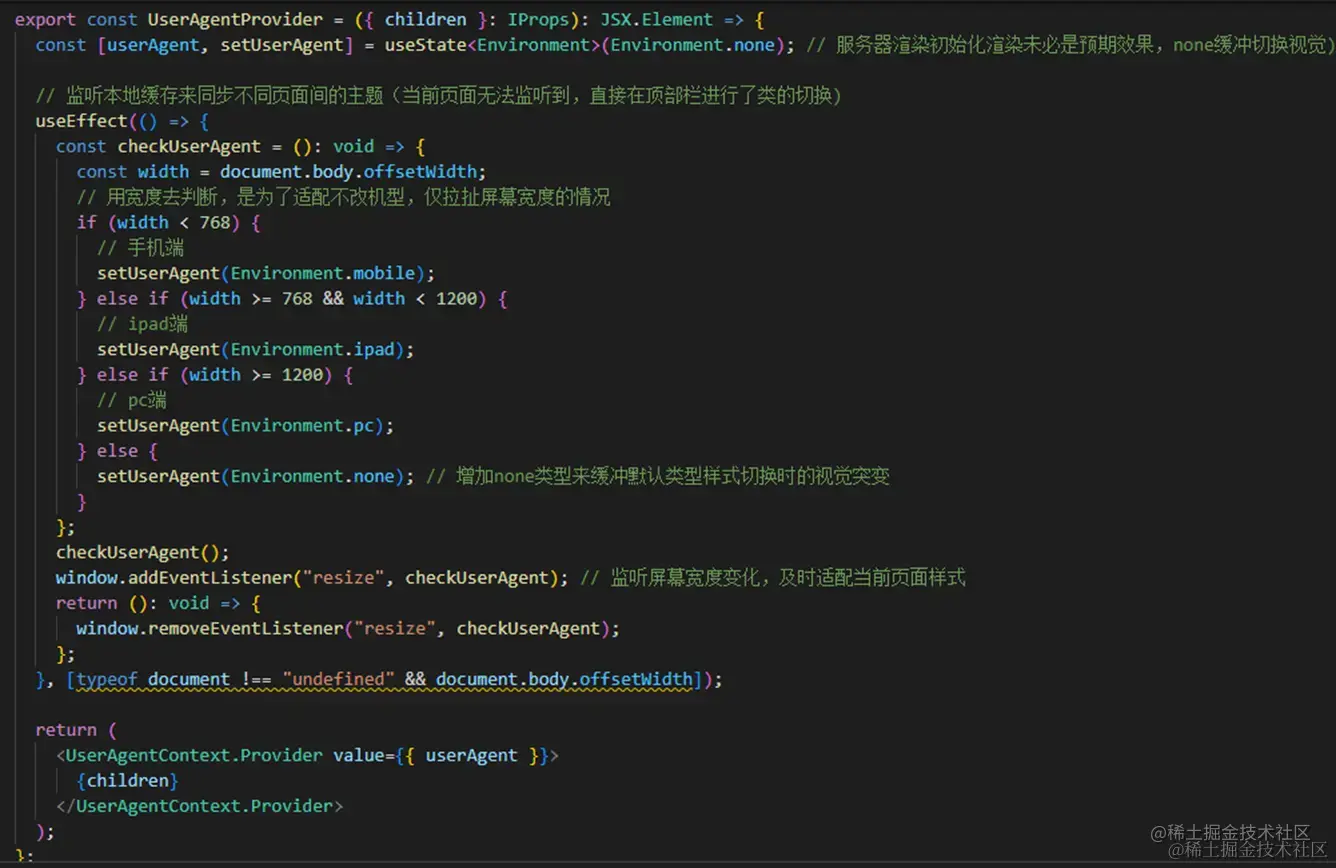This screenshot has height=868, width=1336.
Task: Click the 'return (): void =>' cleanup line
Action: (158, 604)
